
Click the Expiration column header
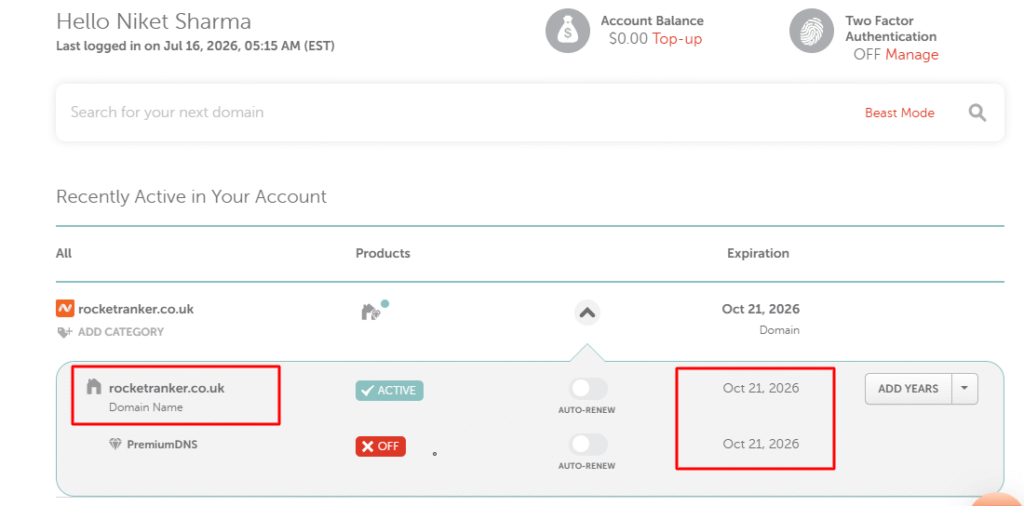point(758,253)
